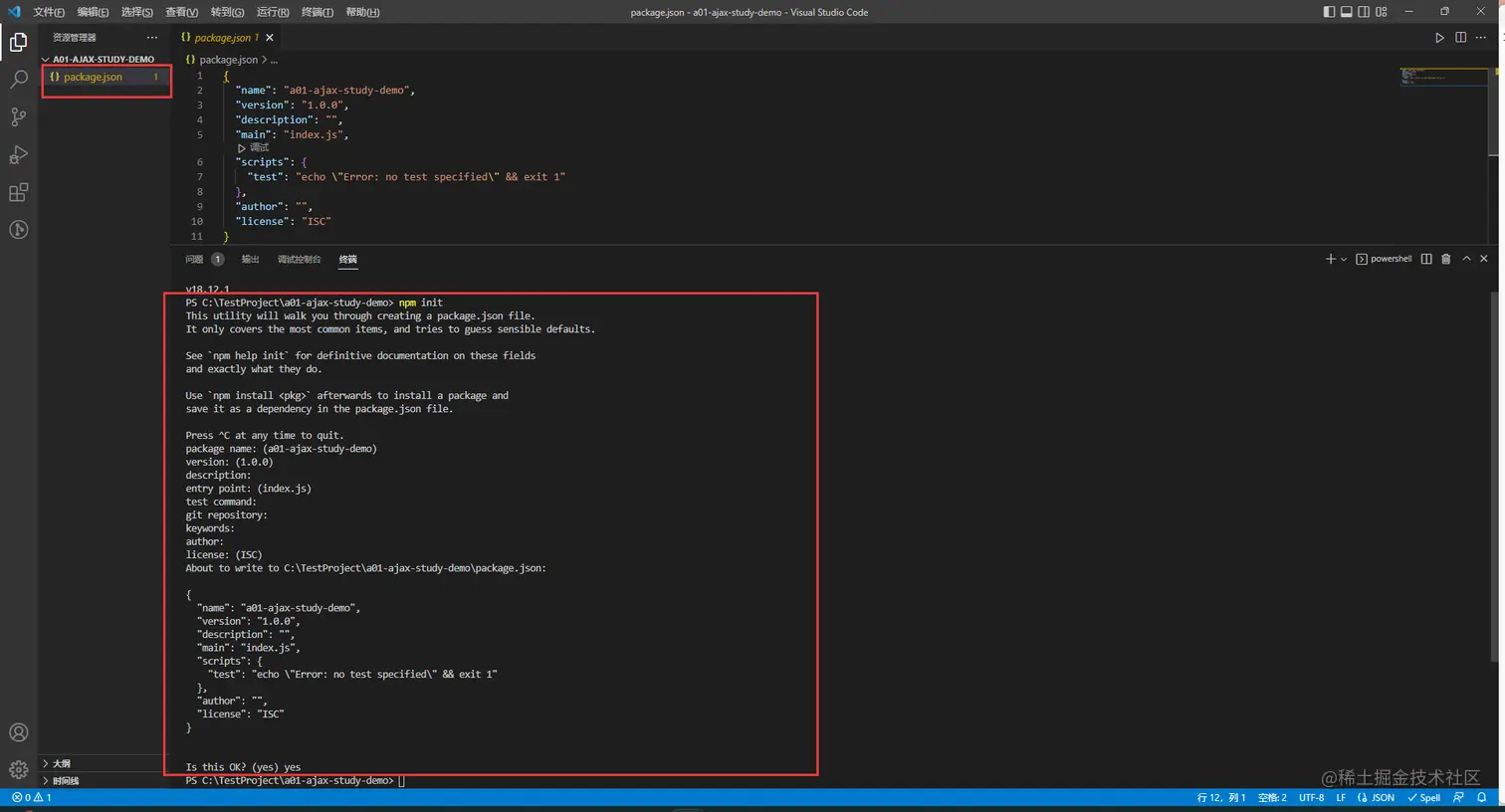The height and width of the screenshot is (812, 1505).
Task: Open the Manage gear icon
Action: point(18,770)
